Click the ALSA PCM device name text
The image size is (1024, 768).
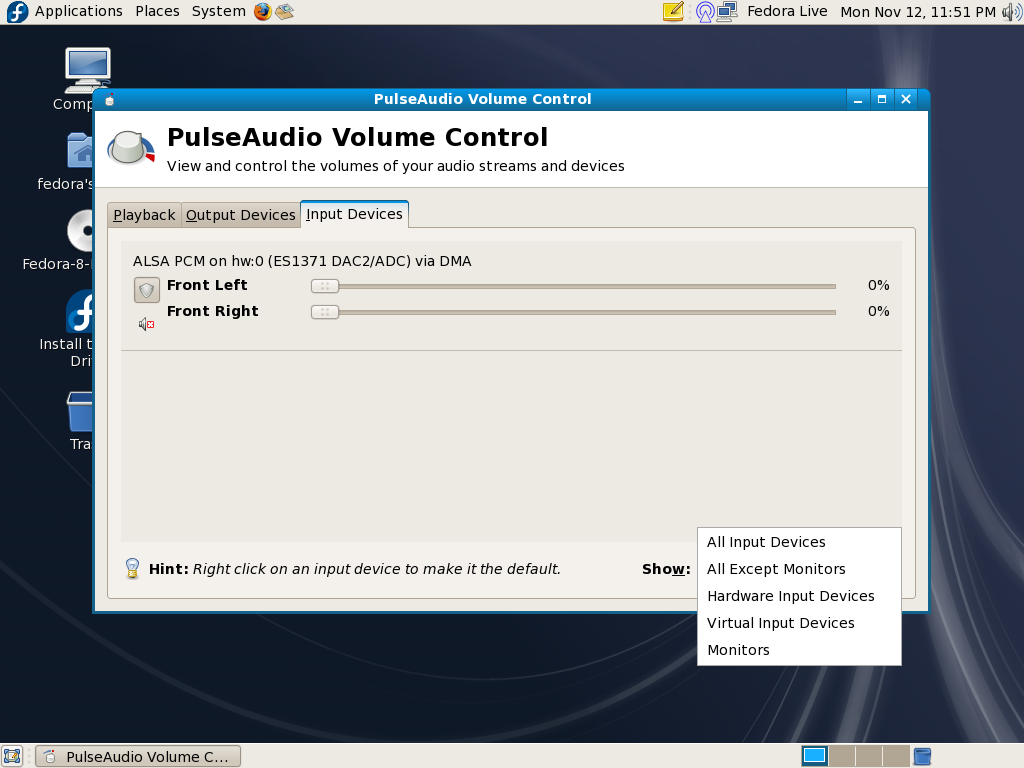pos(302,261)
